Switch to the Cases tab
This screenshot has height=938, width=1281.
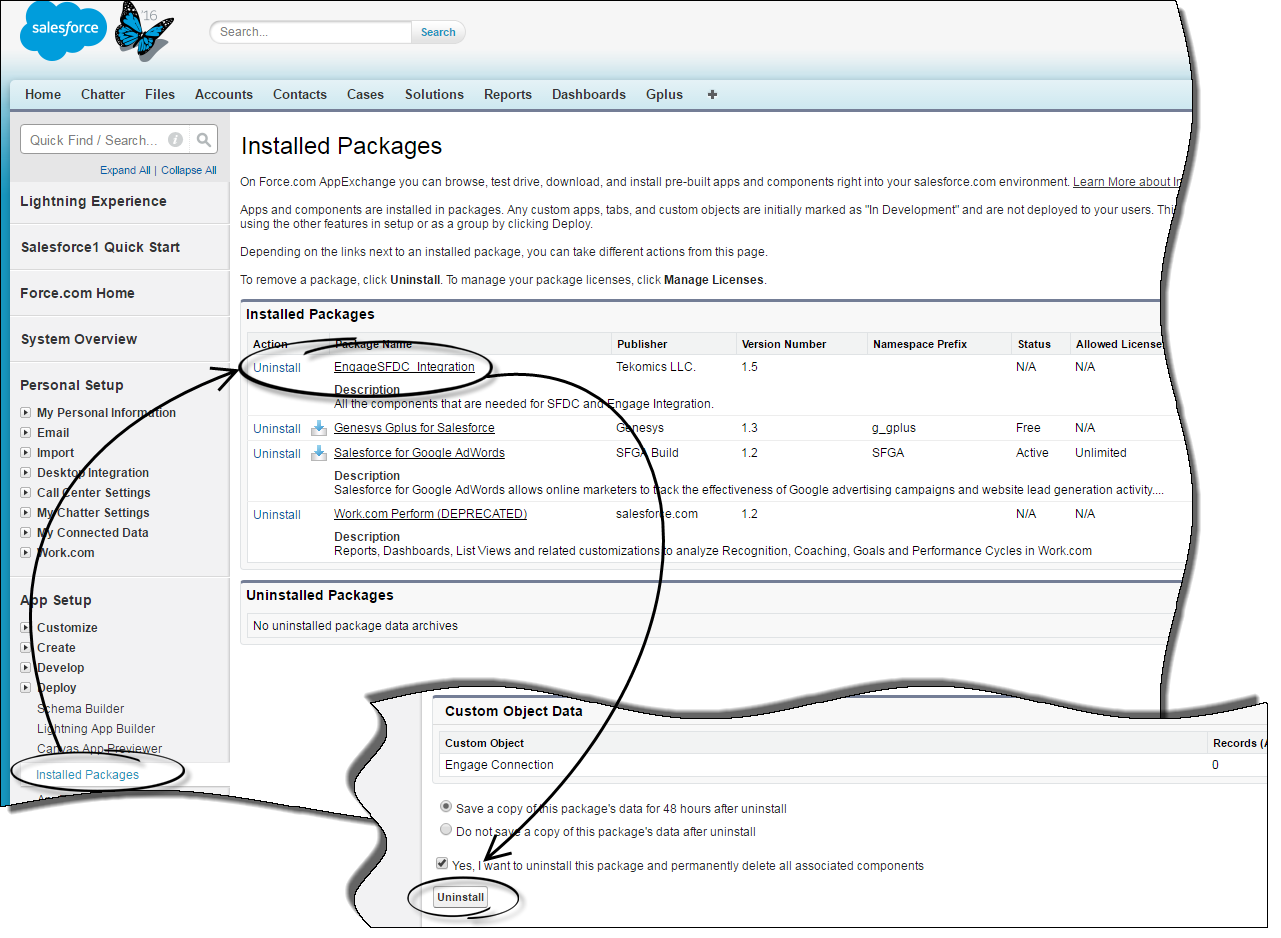[x=365, y=94]
